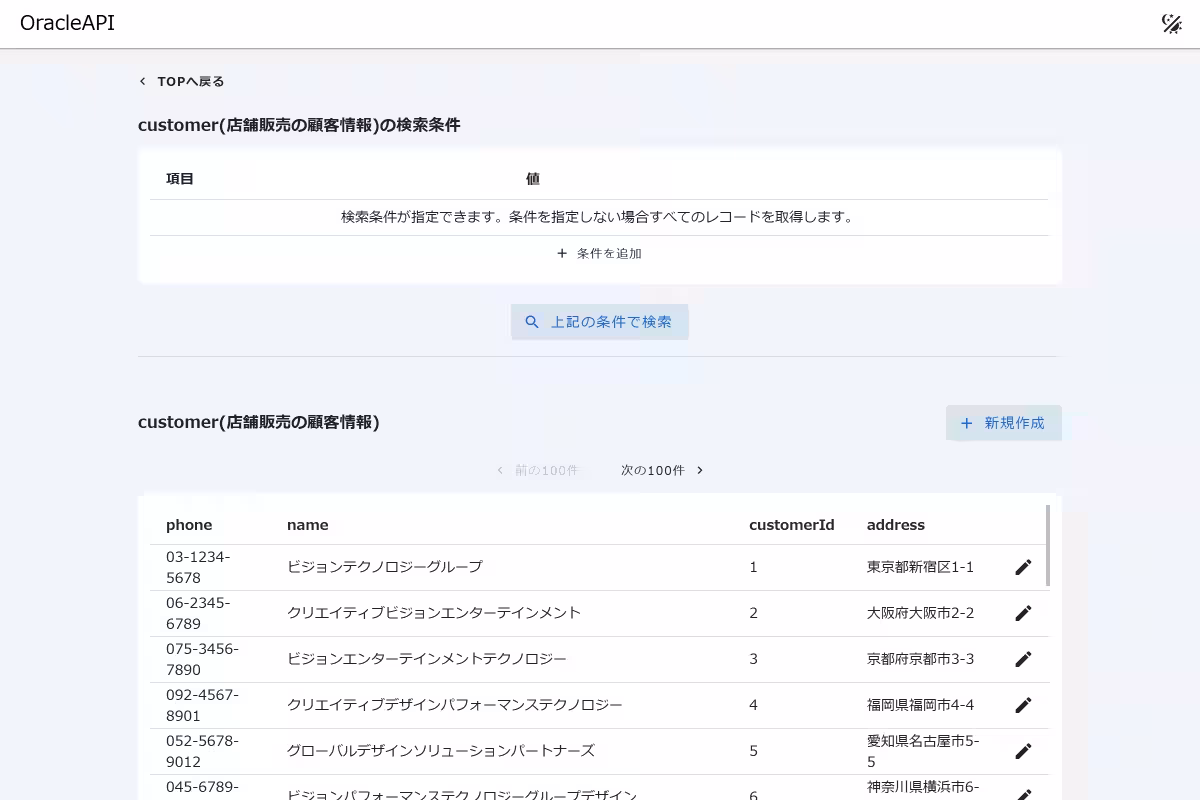Screen dimensions: 1200x800
Task: Click the plus icon on 新規作成
Action: [x=966, y=423]
